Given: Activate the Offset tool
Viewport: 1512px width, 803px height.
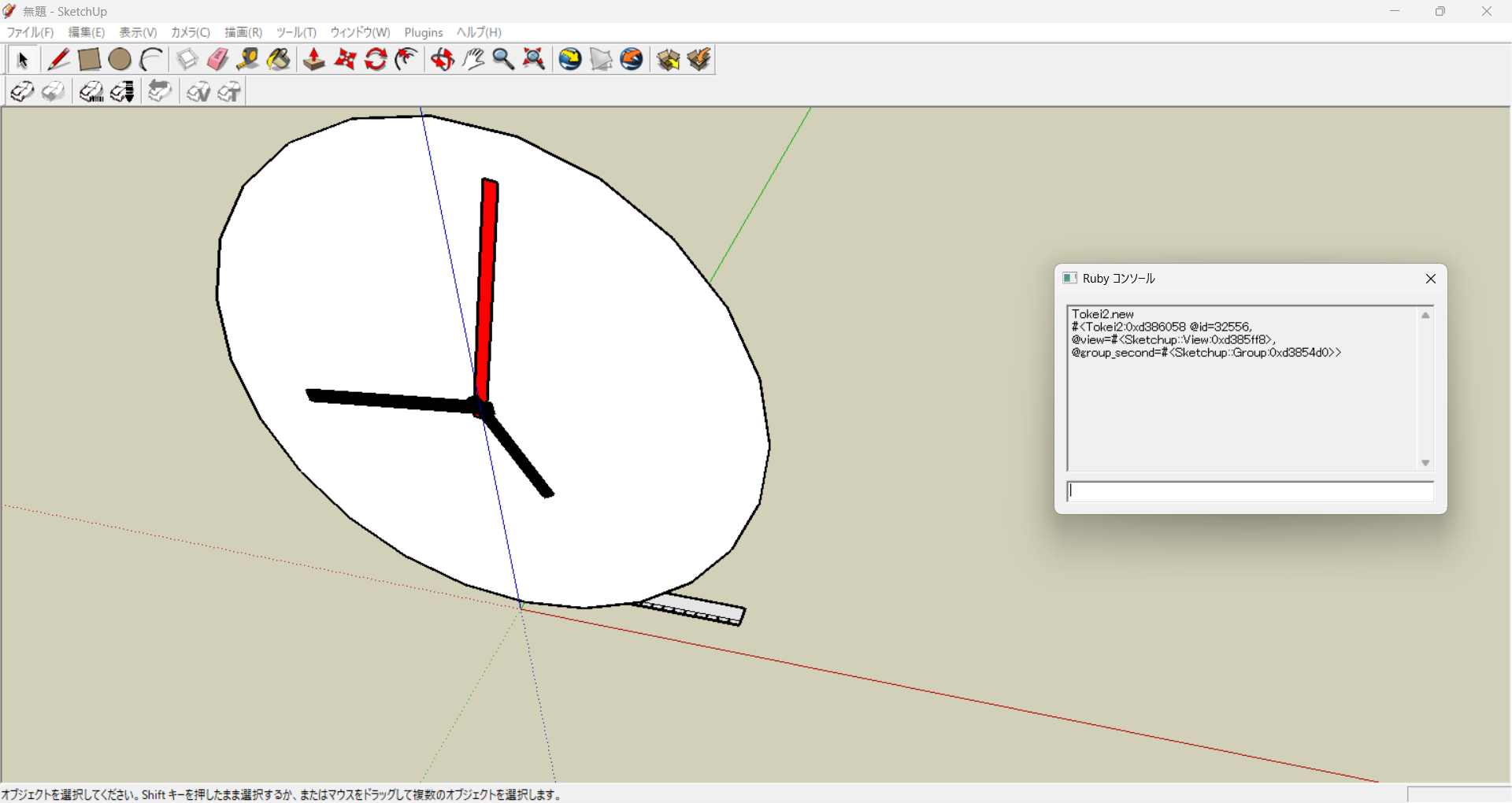Looking at the screenshot, I should click(x=406, y=60).
